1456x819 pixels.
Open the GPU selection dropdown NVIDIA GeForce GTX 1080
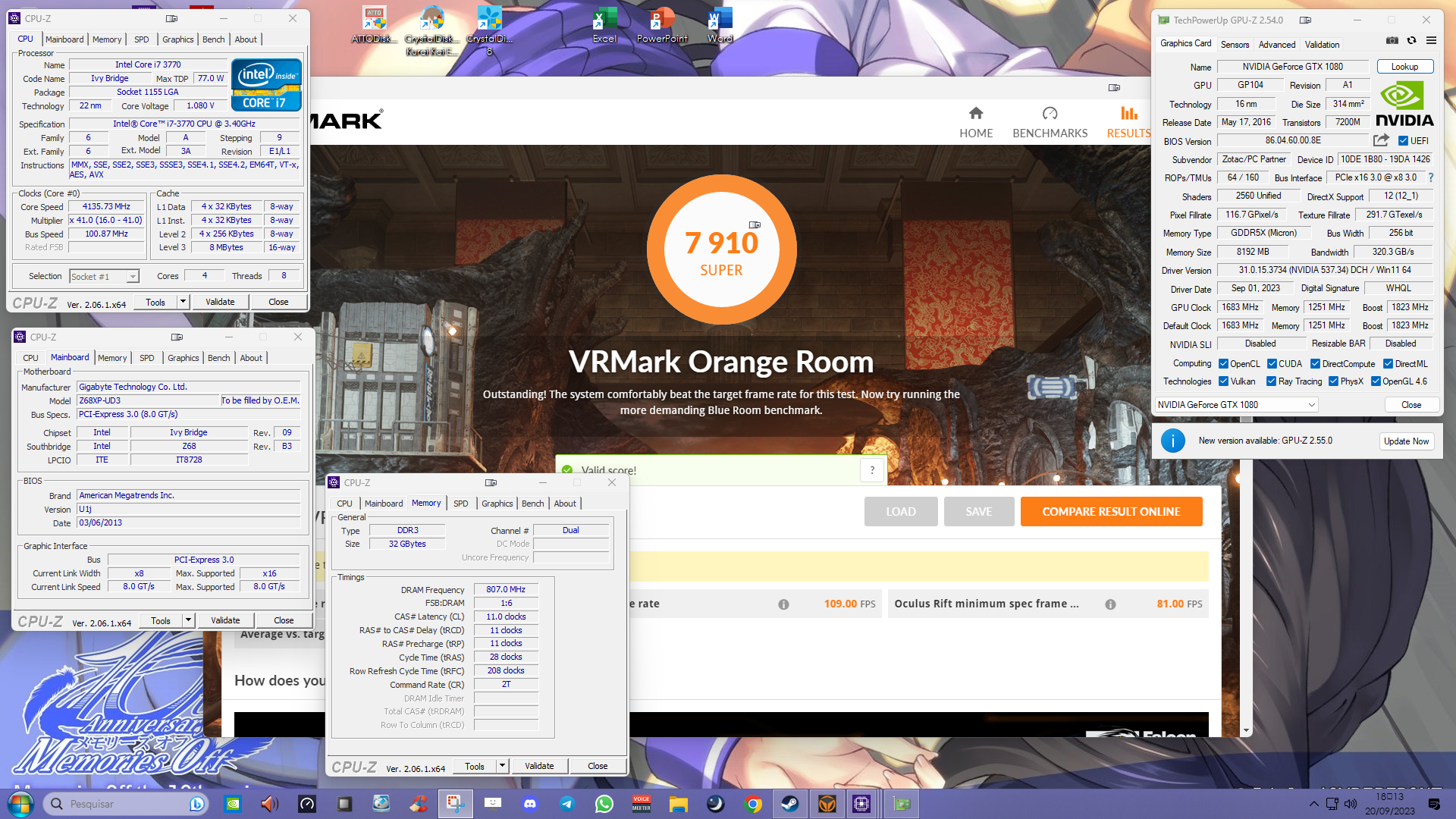[1236, 405]
